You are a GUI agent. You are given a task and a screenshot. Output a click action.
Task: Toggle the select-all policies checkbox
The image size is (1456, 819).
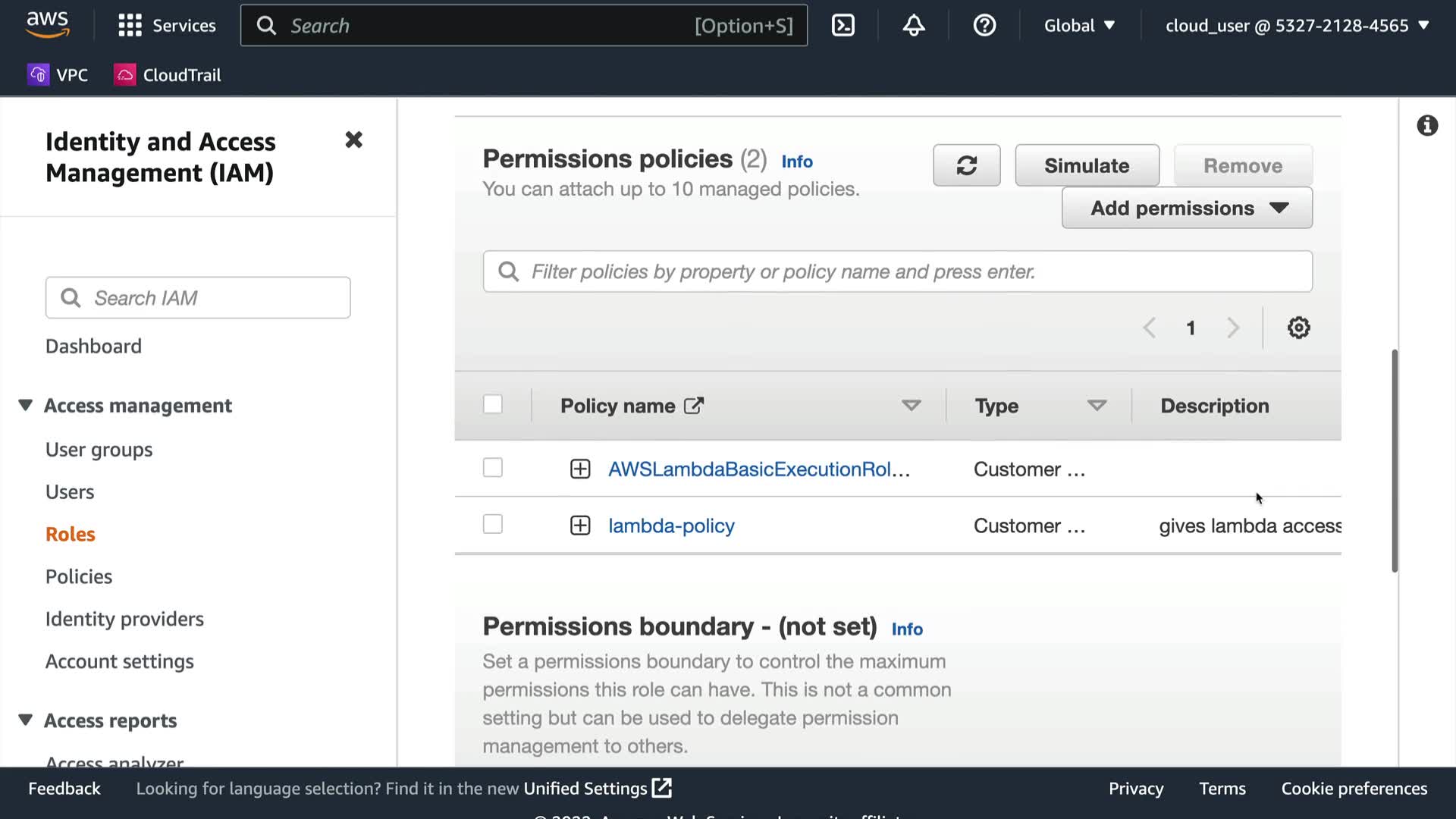(x=493, y=405)
